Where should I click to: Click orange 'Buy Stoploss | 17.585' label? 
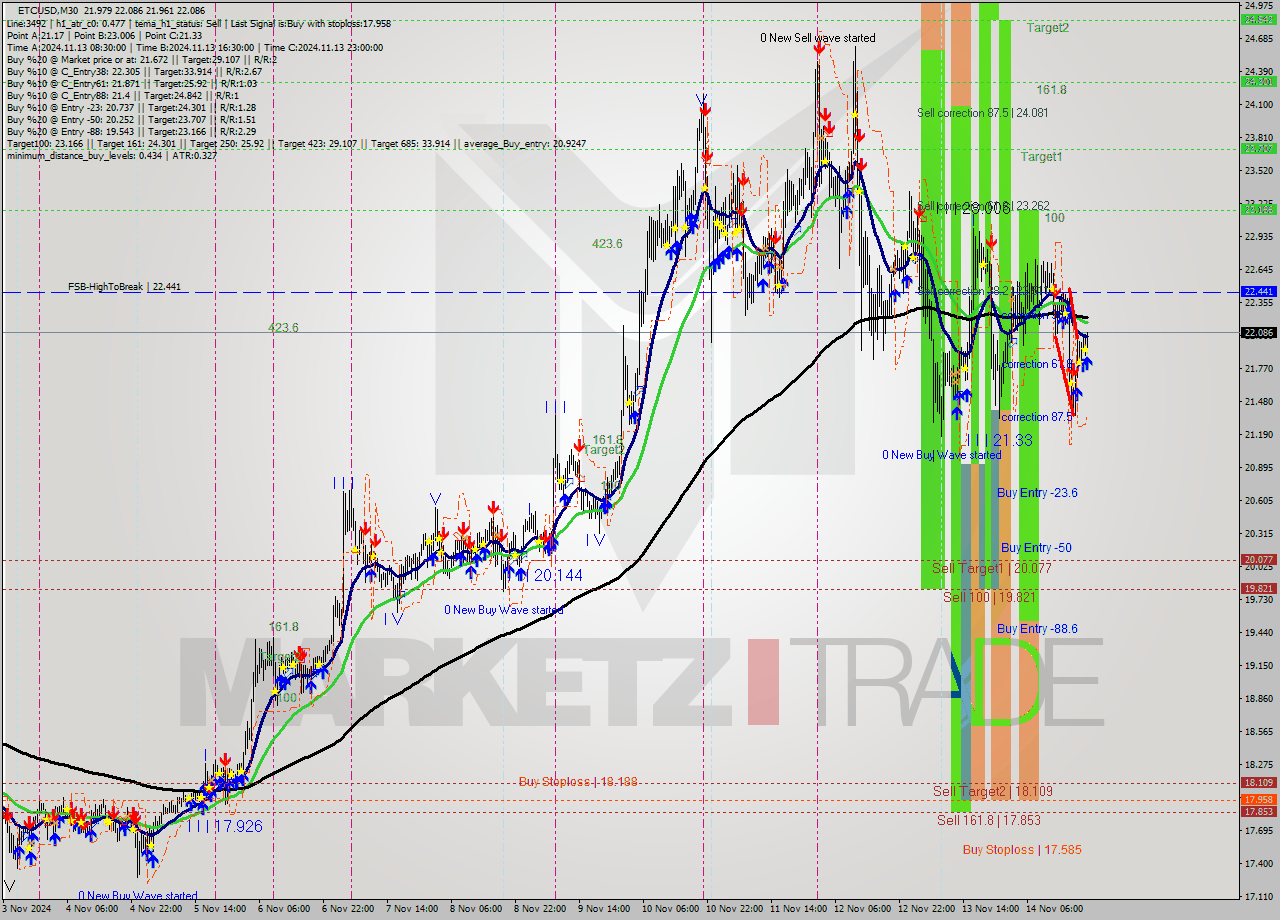pos(1022,850)
